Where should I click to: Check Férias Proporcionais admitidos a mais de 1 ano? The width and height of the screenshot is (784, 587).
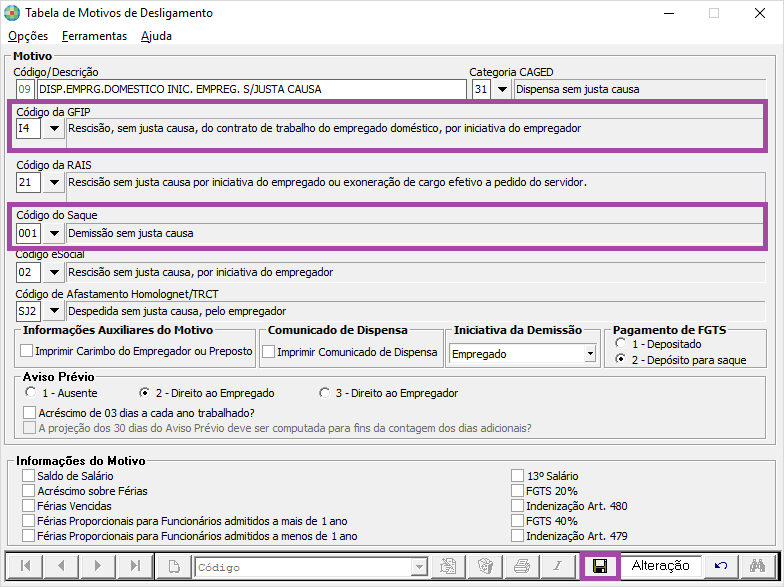28,520
